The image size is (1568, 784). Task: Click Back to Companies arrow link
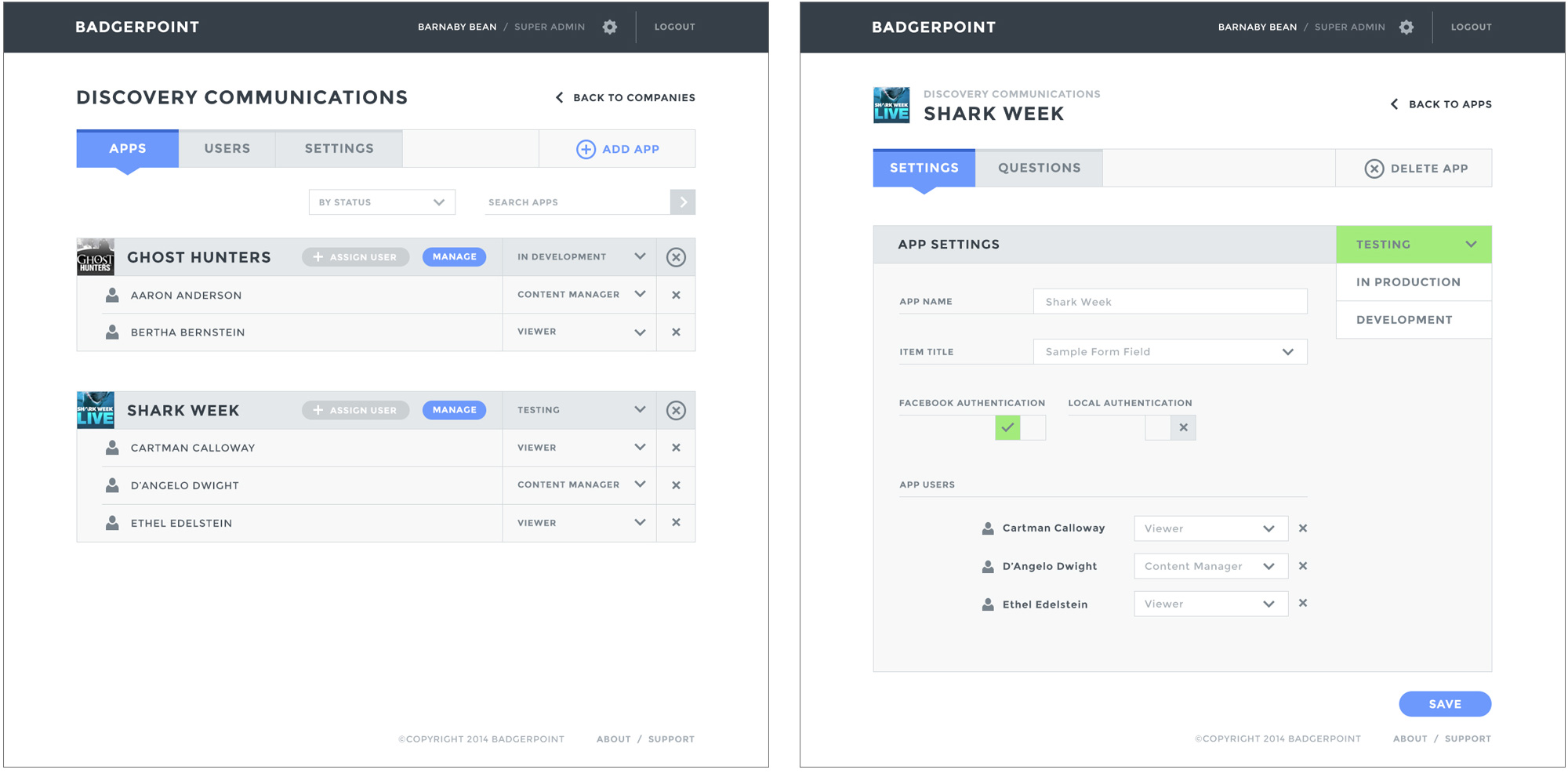(626, 98)
